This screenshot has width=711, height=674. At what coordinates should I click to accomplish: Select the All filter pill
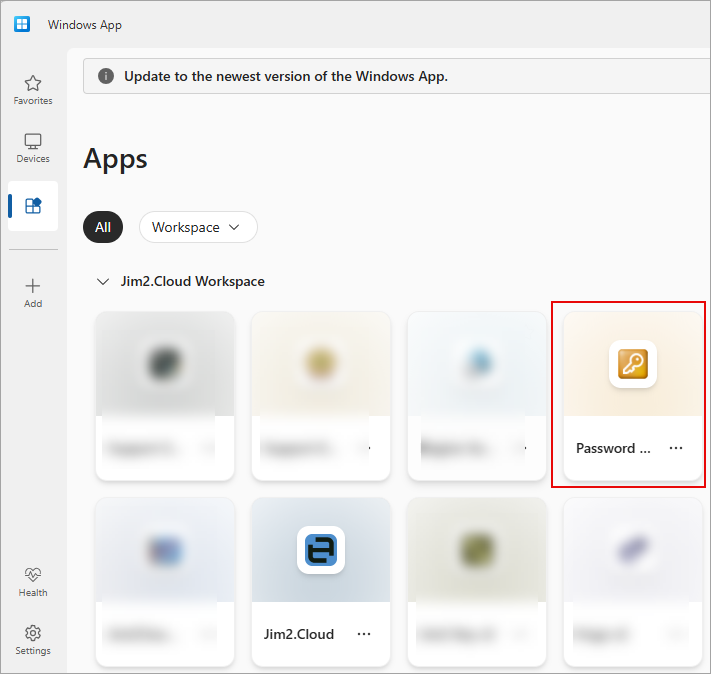pos(103,227)
